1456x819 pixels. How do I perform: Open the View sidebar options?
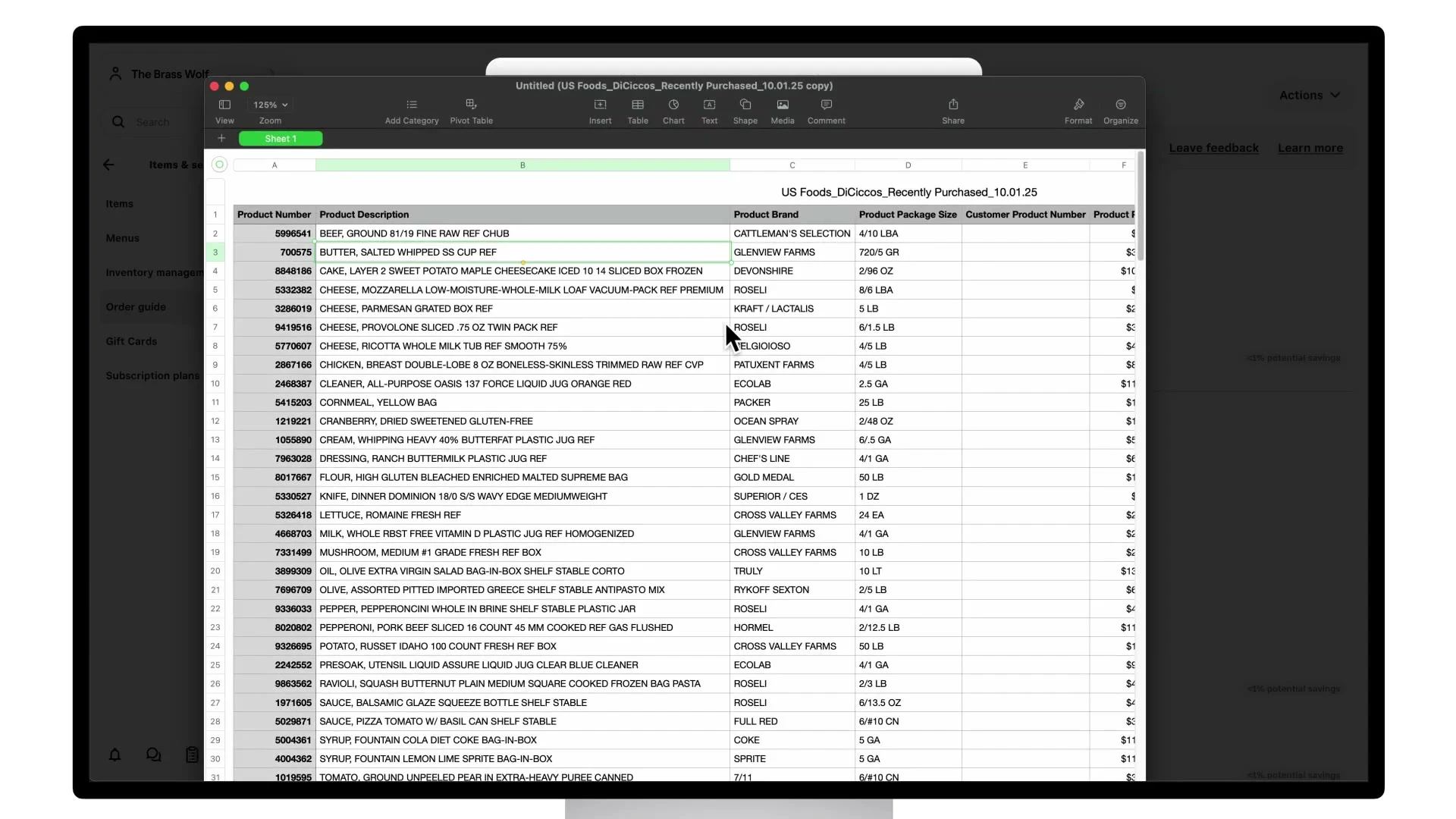(224, 105)
